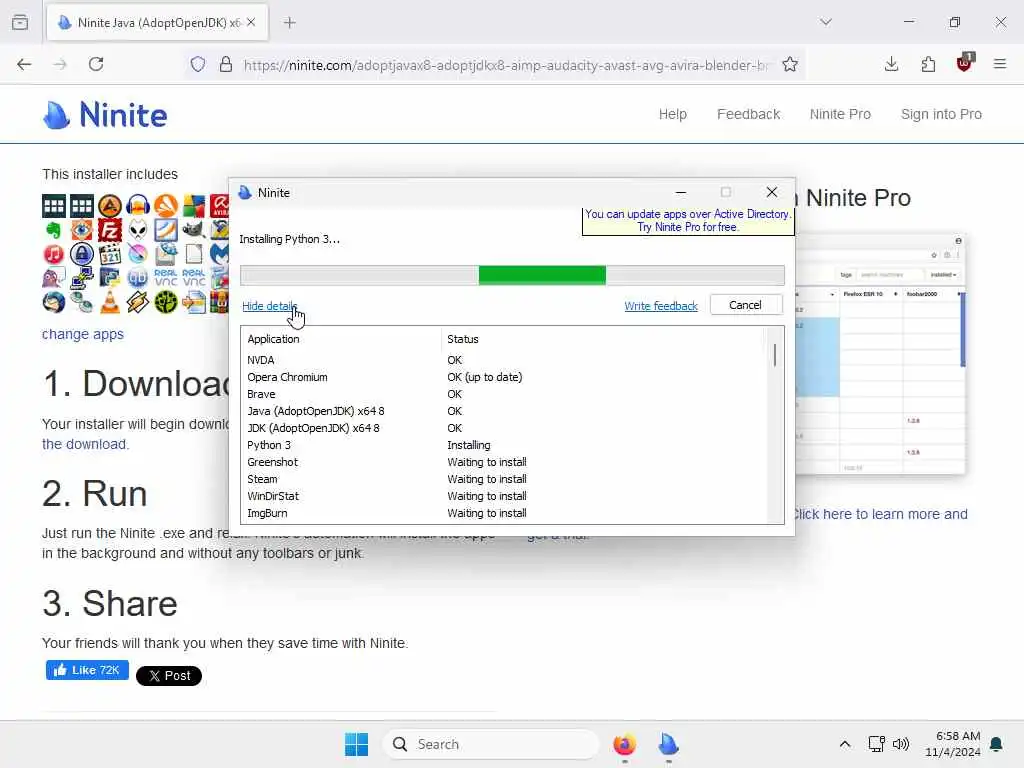
Task: Click the Winamp lightning icon
Action: [138, 302]
